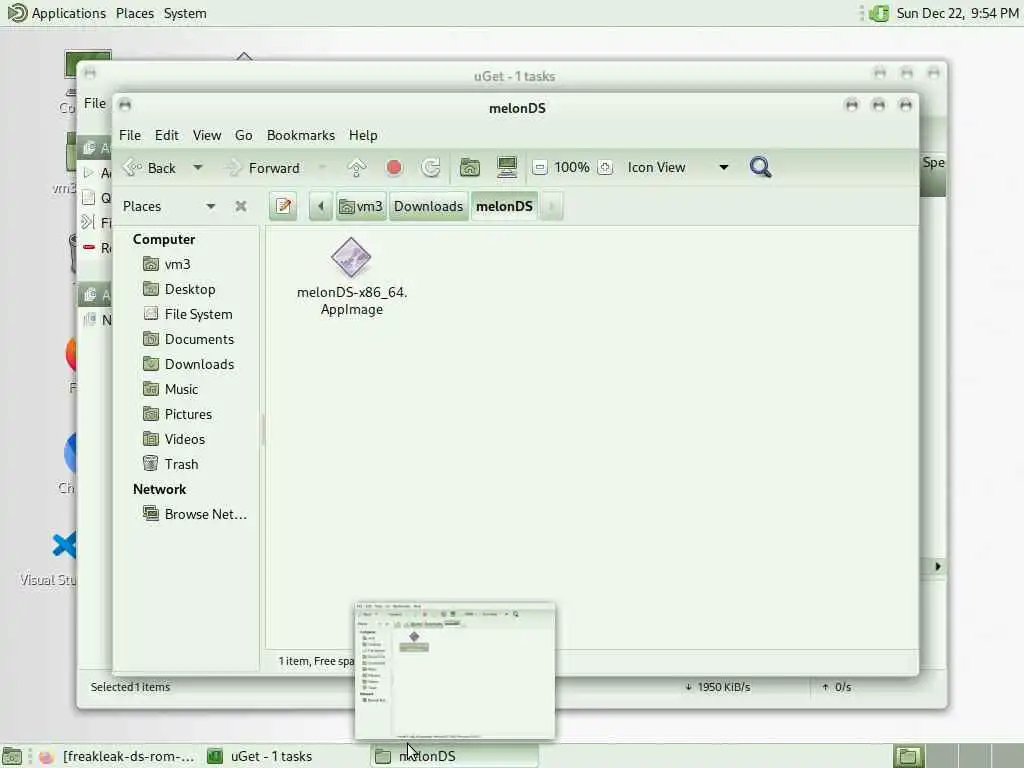
Task: Open Pictures in the sidebar
Action: click(x=178, y=414)
